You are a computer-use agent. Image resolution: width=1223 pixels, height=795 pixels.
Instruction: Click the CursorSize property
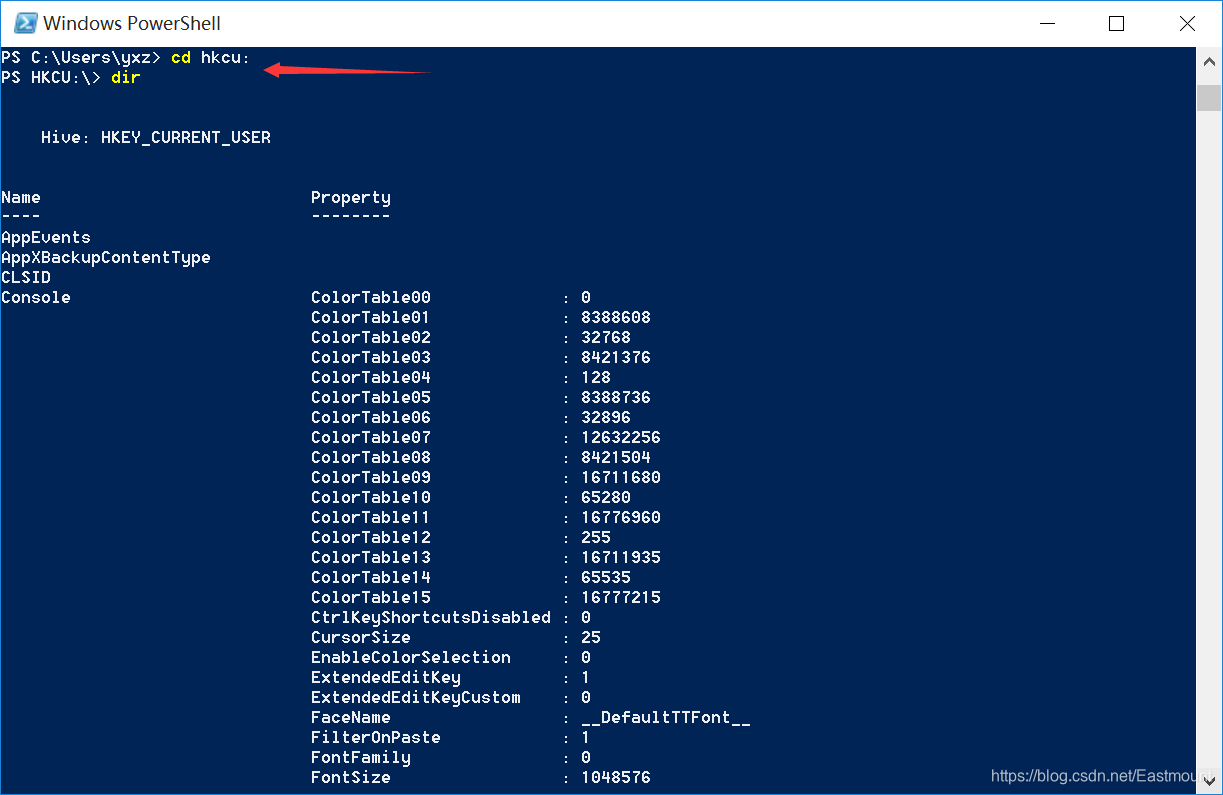click(x=361, y=637)
